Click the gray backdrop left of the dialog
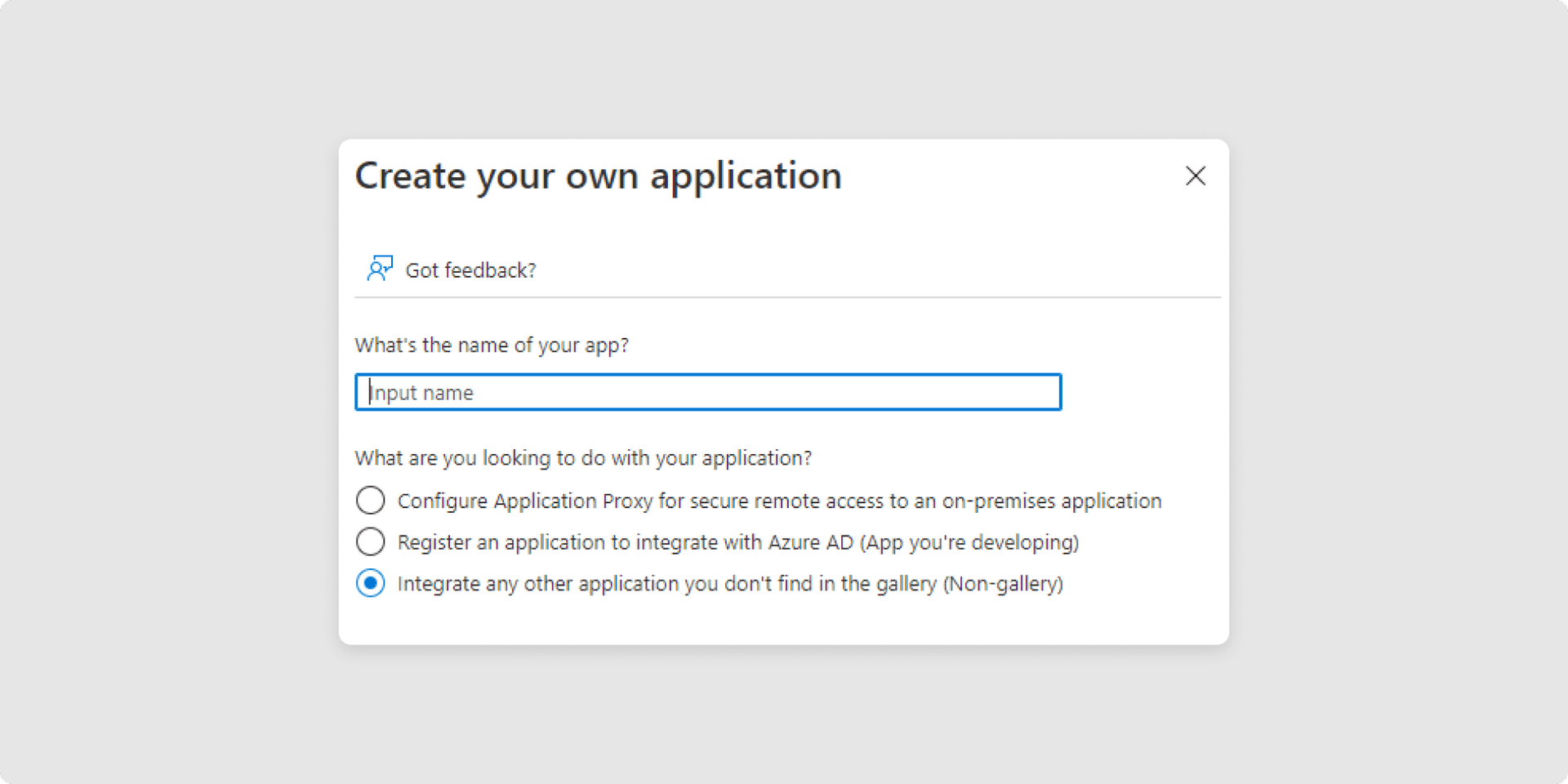 point(163,392)
